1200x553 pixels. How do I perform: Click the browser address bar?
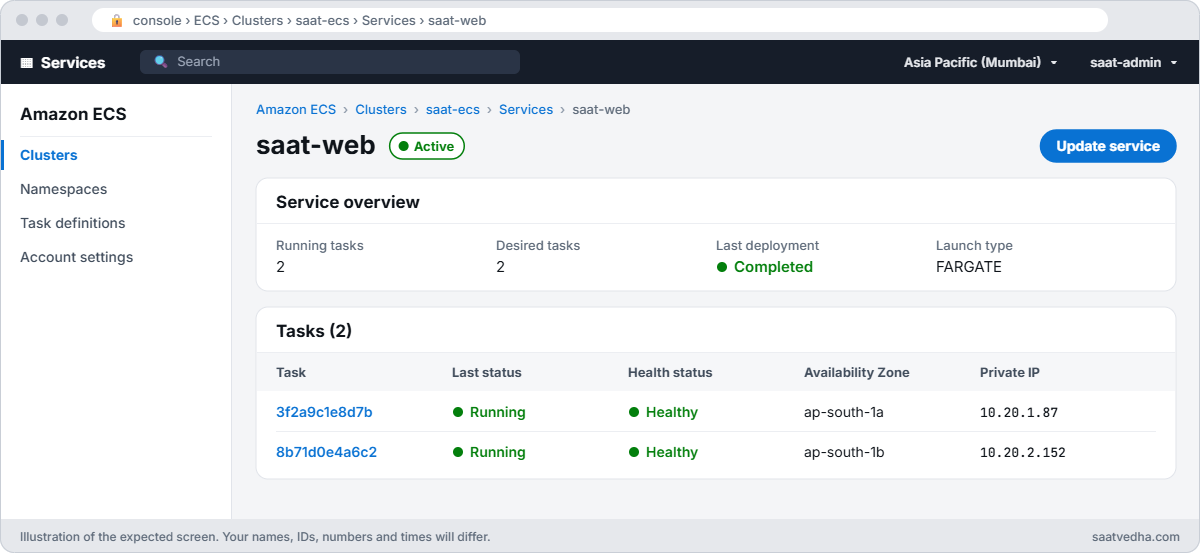tap(600, 20)
